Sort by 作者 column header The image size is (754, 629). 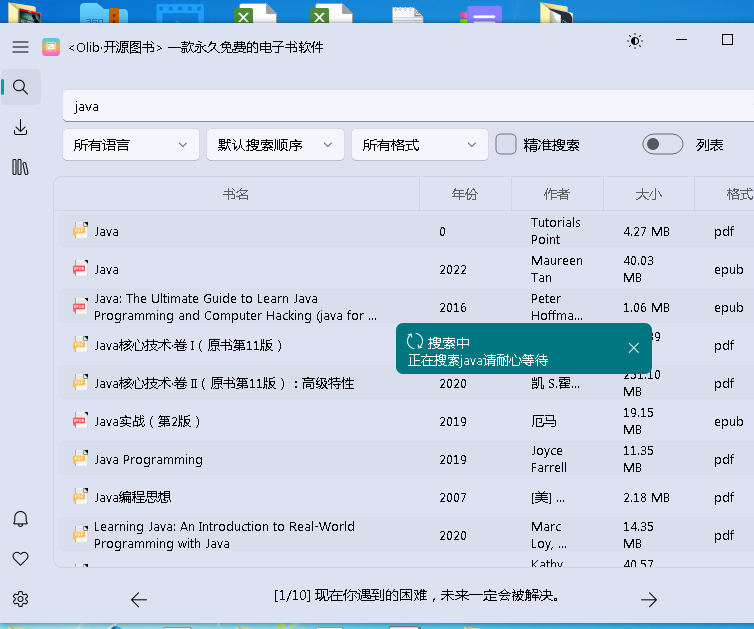point(556,194)
